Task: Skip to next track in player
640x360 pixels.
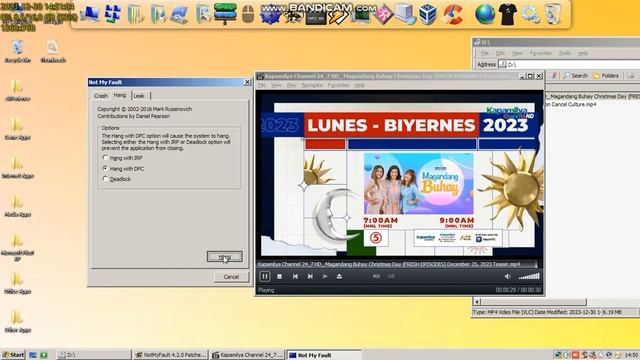Action: point(310,276)
